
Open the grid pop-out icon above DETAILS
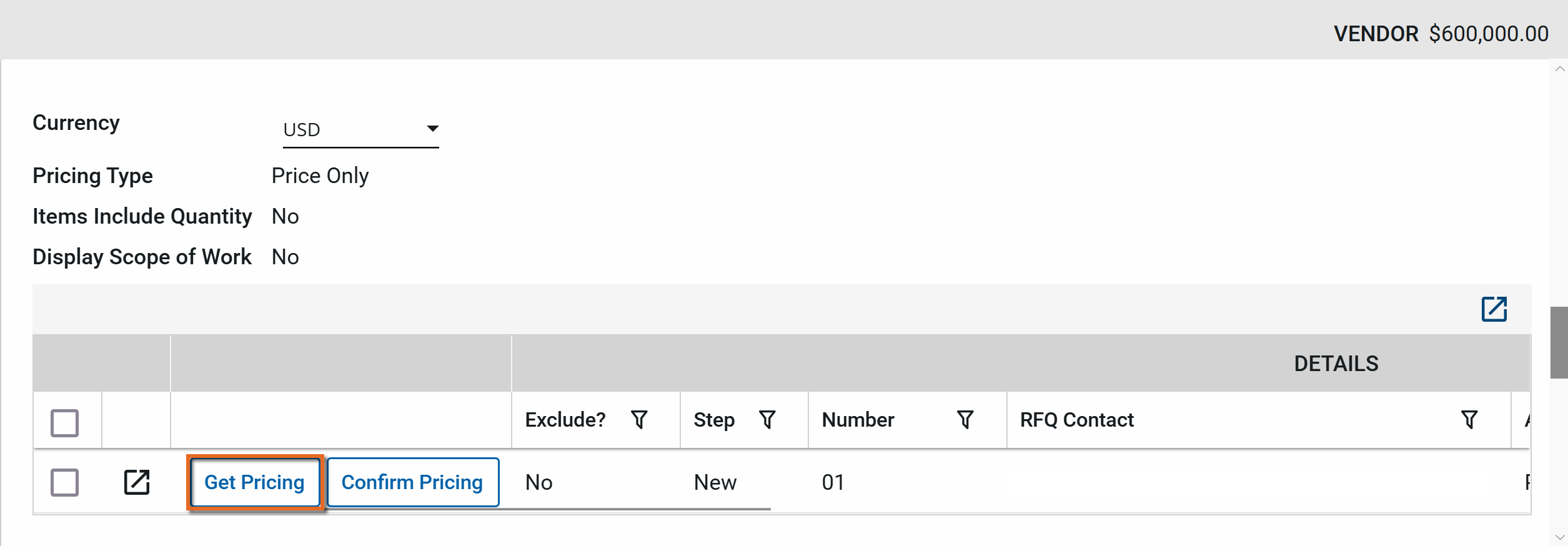click(x=1494, y=309)
